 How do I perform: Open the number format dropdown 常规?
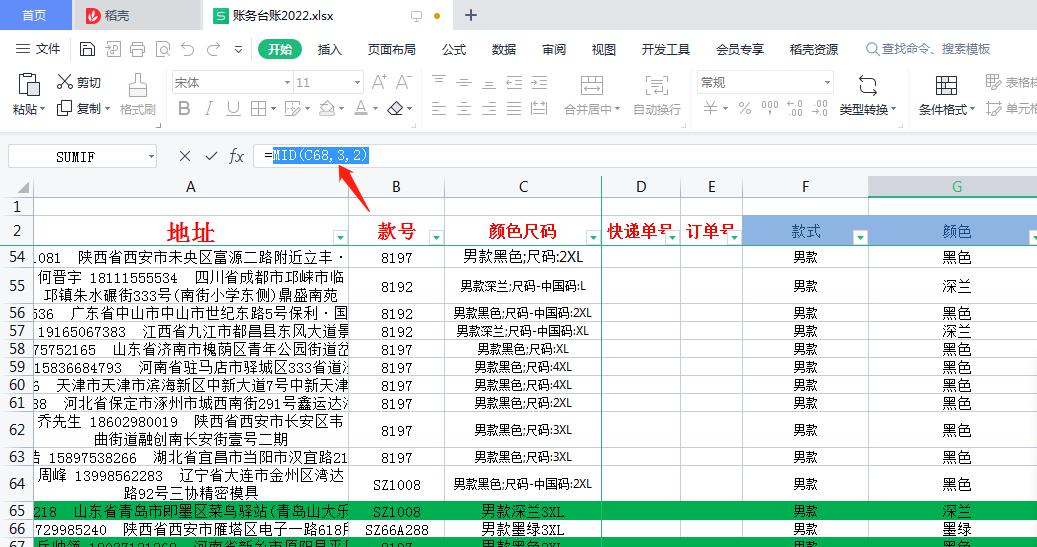[x=827, y=83]
